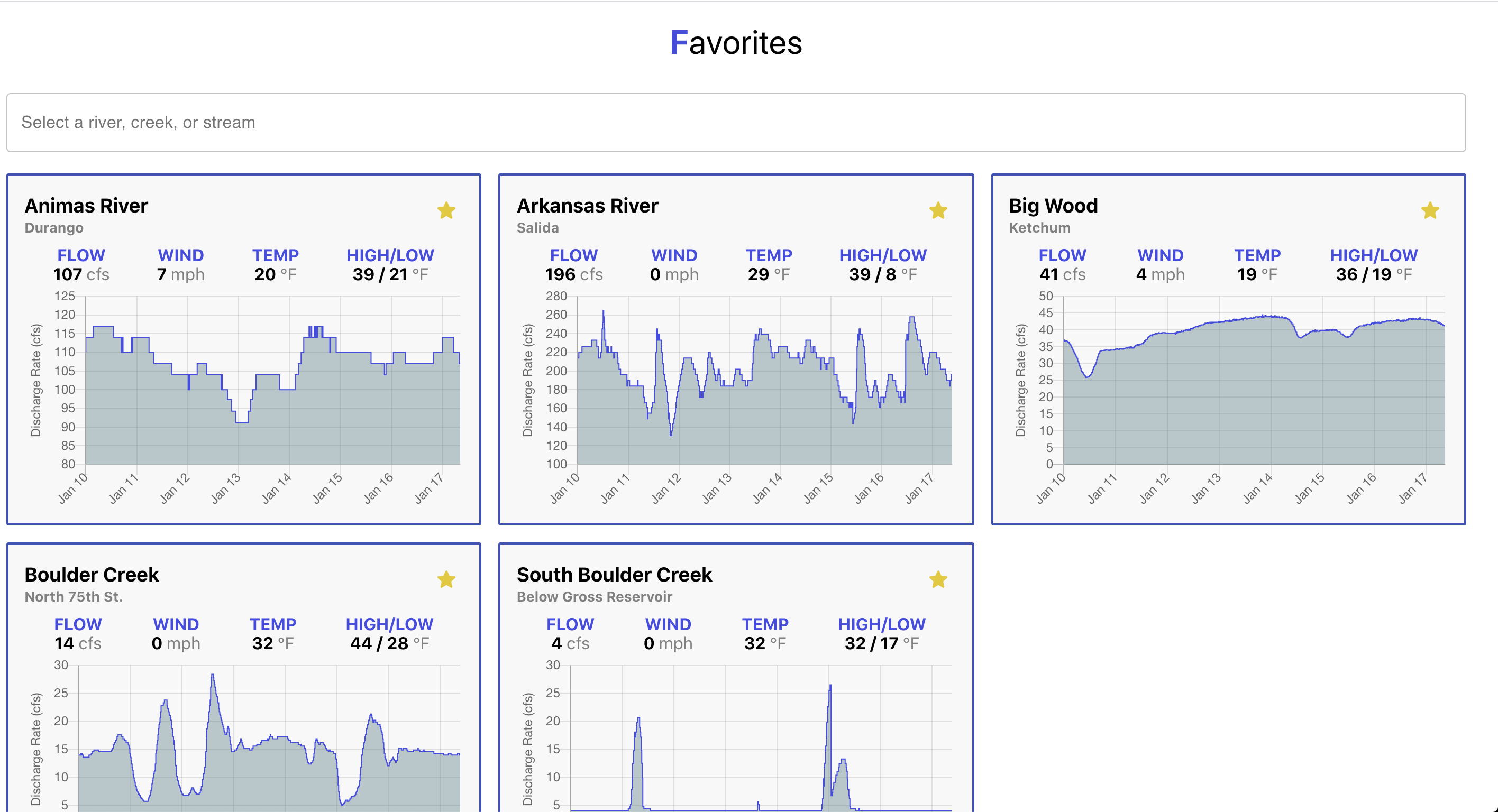Toggle the Arkansas River favorite star
This screenshot has width=1498, height=812.
938,210
